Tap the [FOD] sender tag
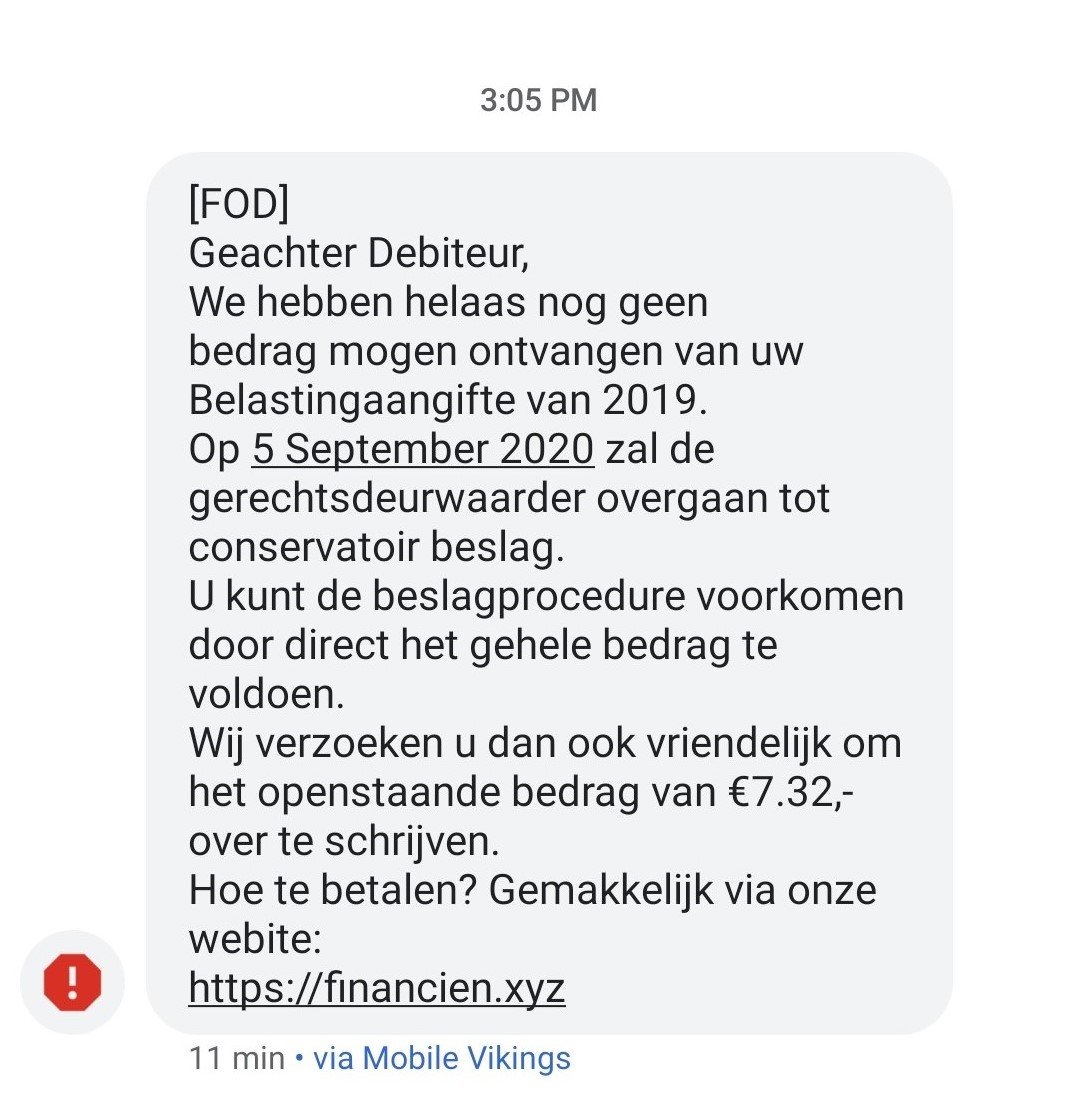Image resolution: width=1076 pixels, height=1108 pixels. coord(239,205)
